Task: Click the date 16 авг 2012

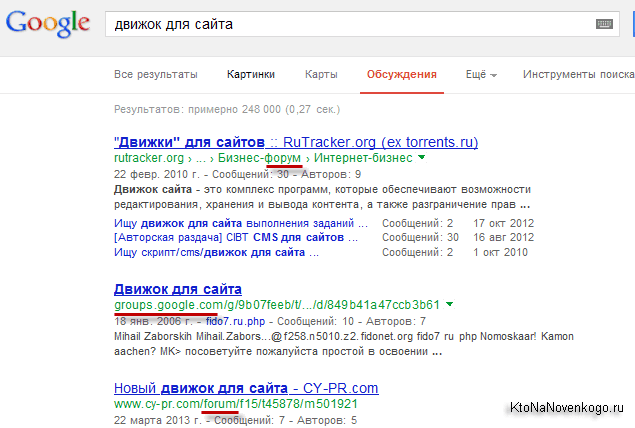Action: (x=503, y=237)
